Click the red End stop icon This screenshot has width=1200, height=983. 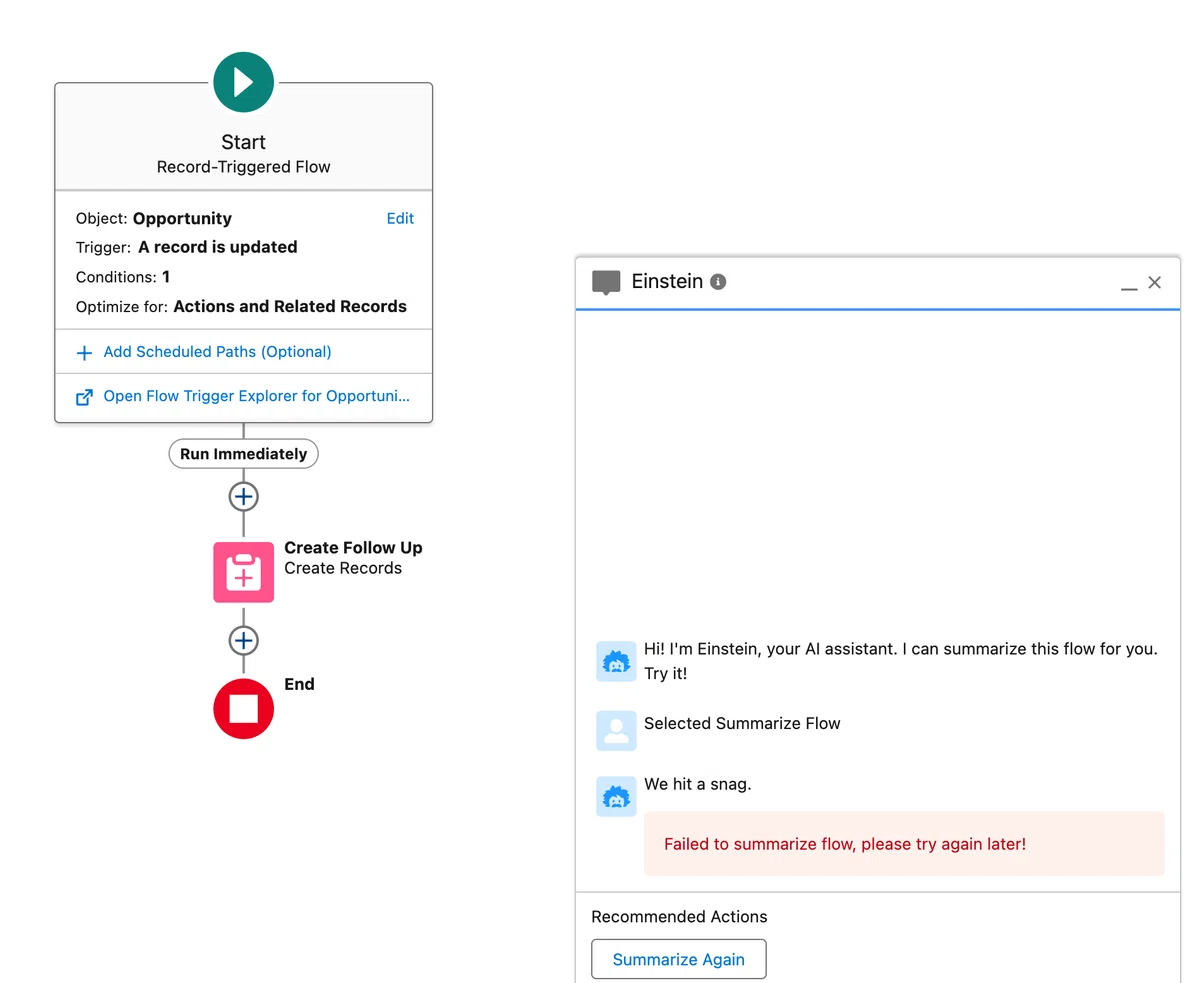(x=243, y=709)
